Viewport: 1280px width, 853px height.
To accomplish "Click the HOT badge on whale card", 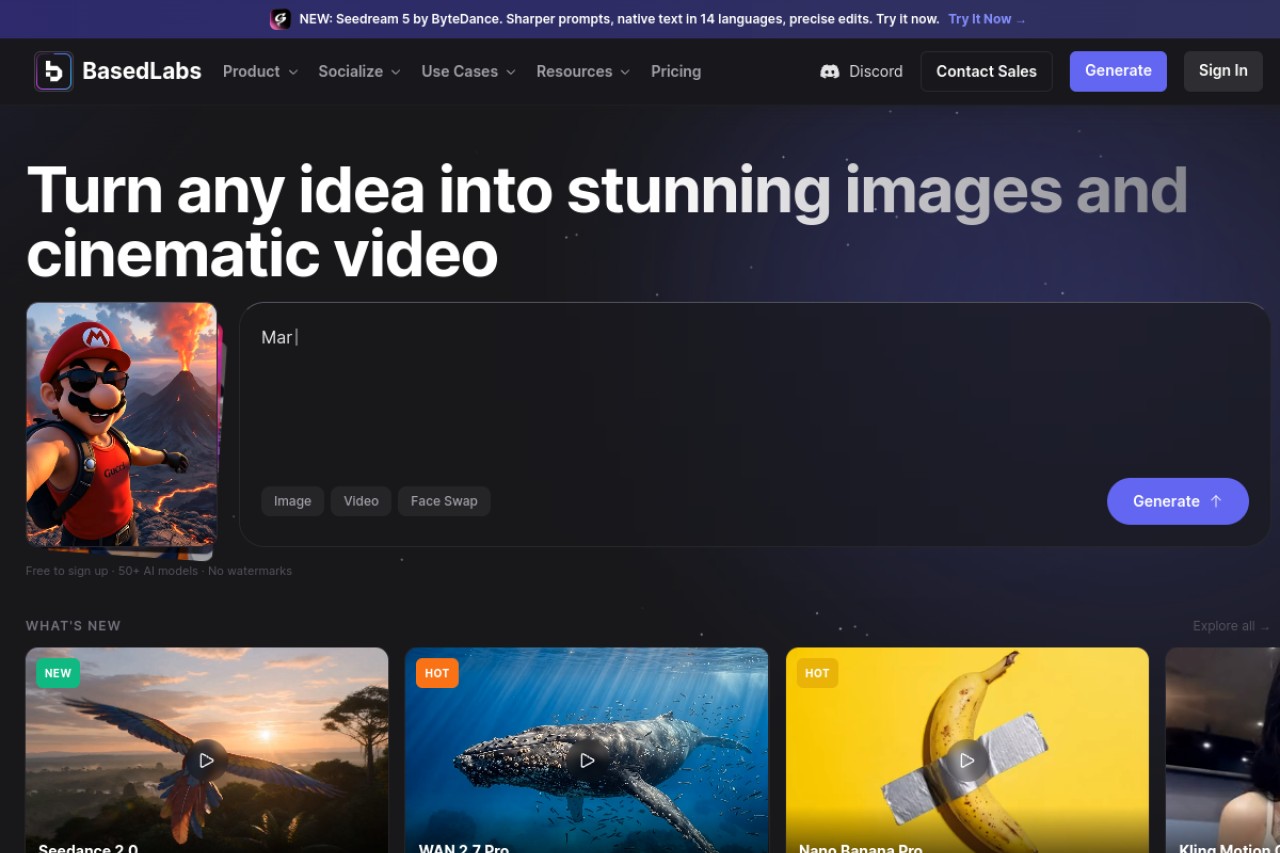I will [x=437, y=673].
